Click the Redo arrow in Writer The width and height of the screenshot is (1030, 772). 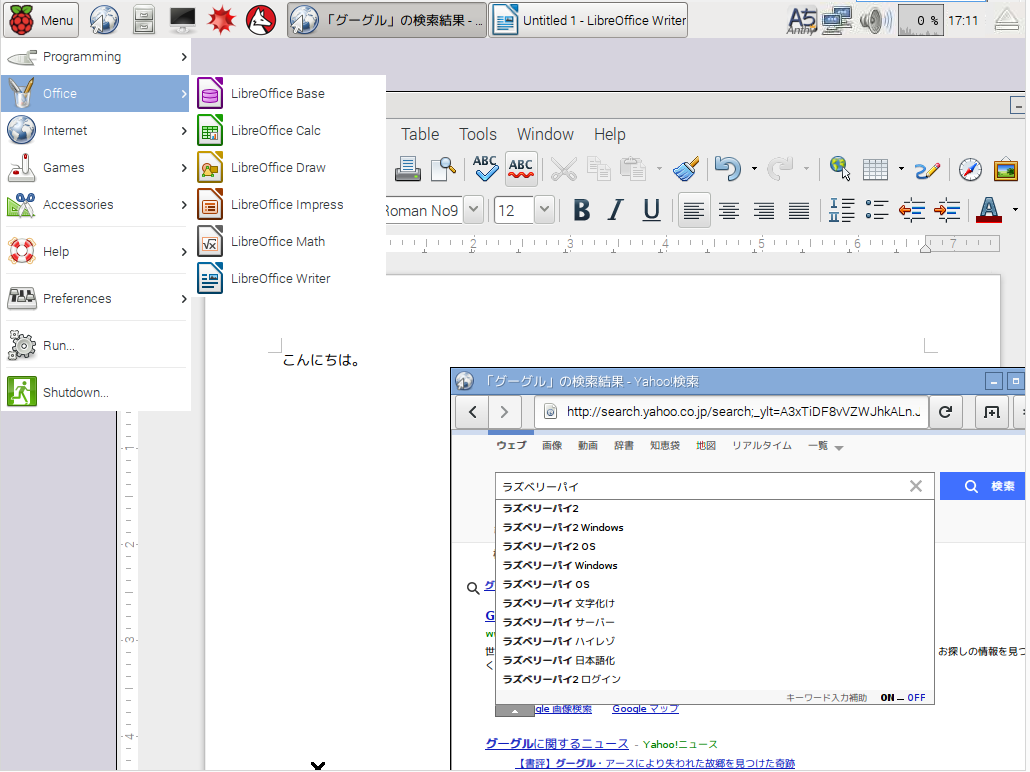pyautogui.click(x=780, y=170)
